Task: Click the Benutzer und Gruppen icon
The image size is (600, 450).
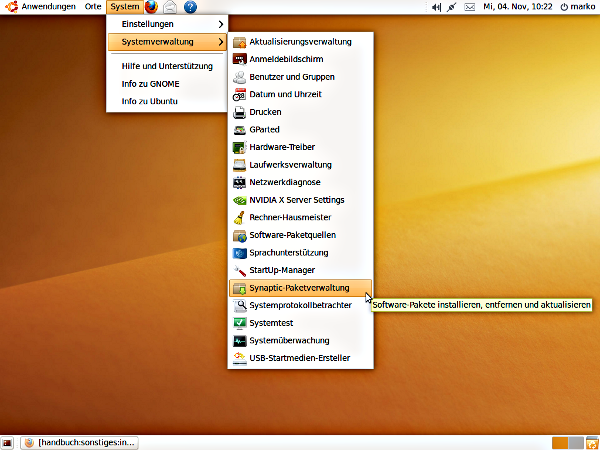Action: [x=240, y=77]
